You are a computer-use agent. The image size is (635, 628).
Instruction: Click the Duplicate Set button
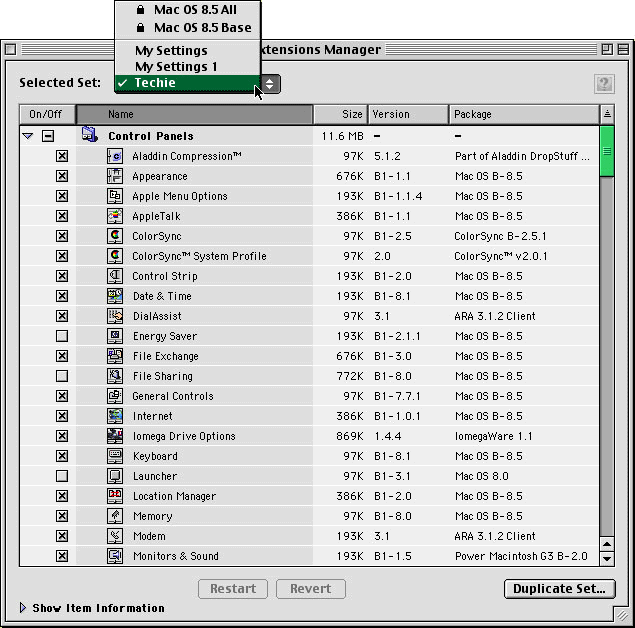[x=559, y=589]
